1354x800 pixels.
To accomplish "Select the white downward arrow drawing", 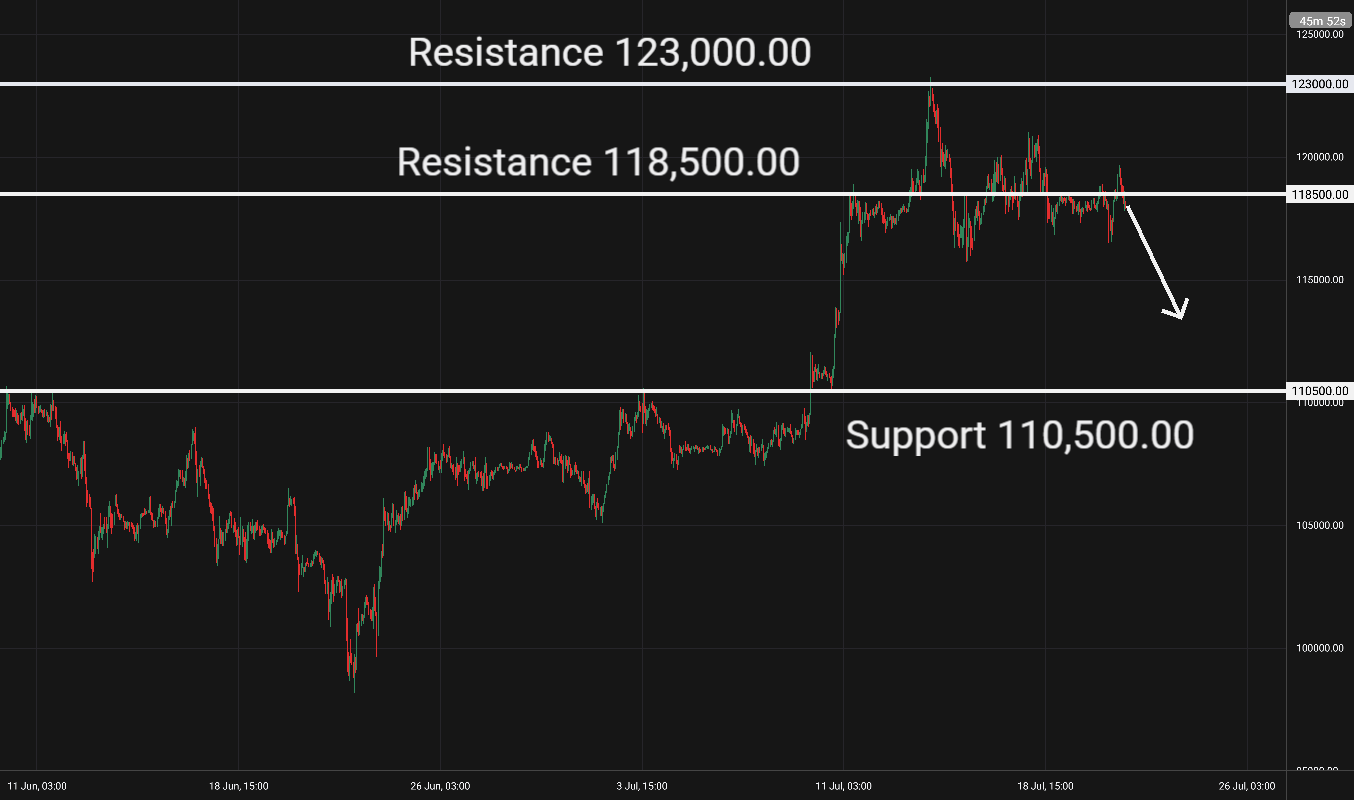I will (x=1156, y=262).
